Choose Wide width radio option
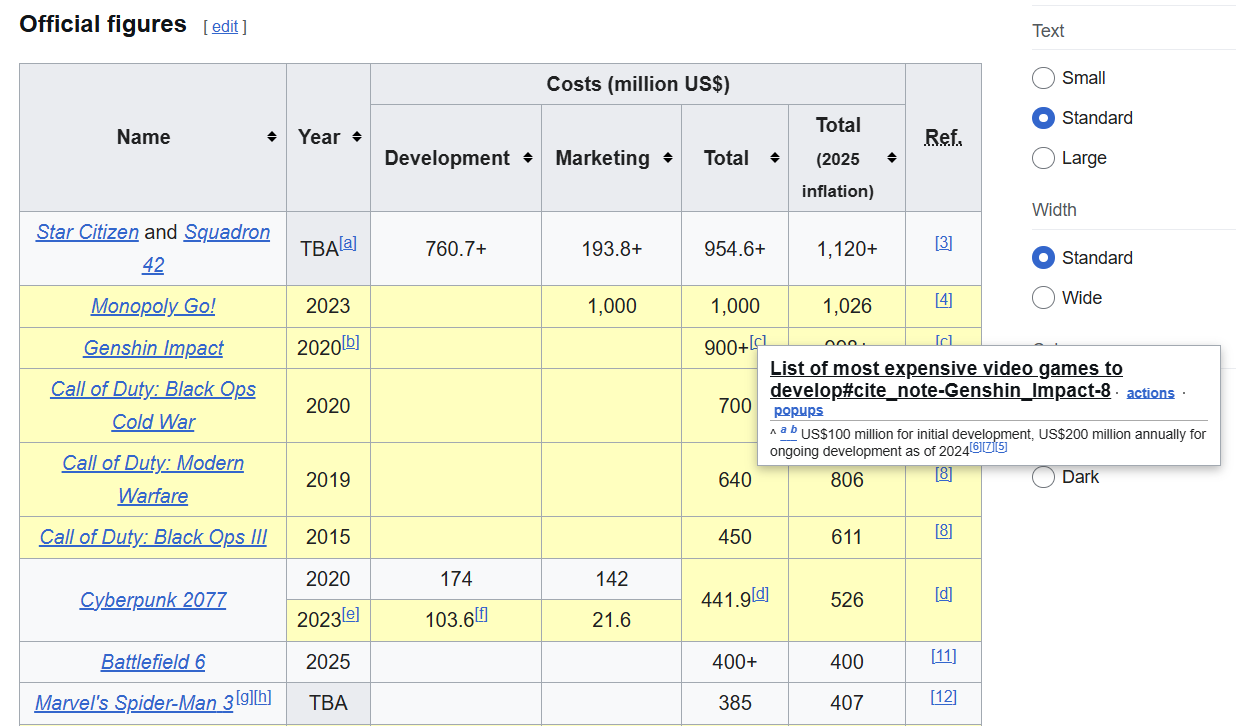 (1043, 298)
